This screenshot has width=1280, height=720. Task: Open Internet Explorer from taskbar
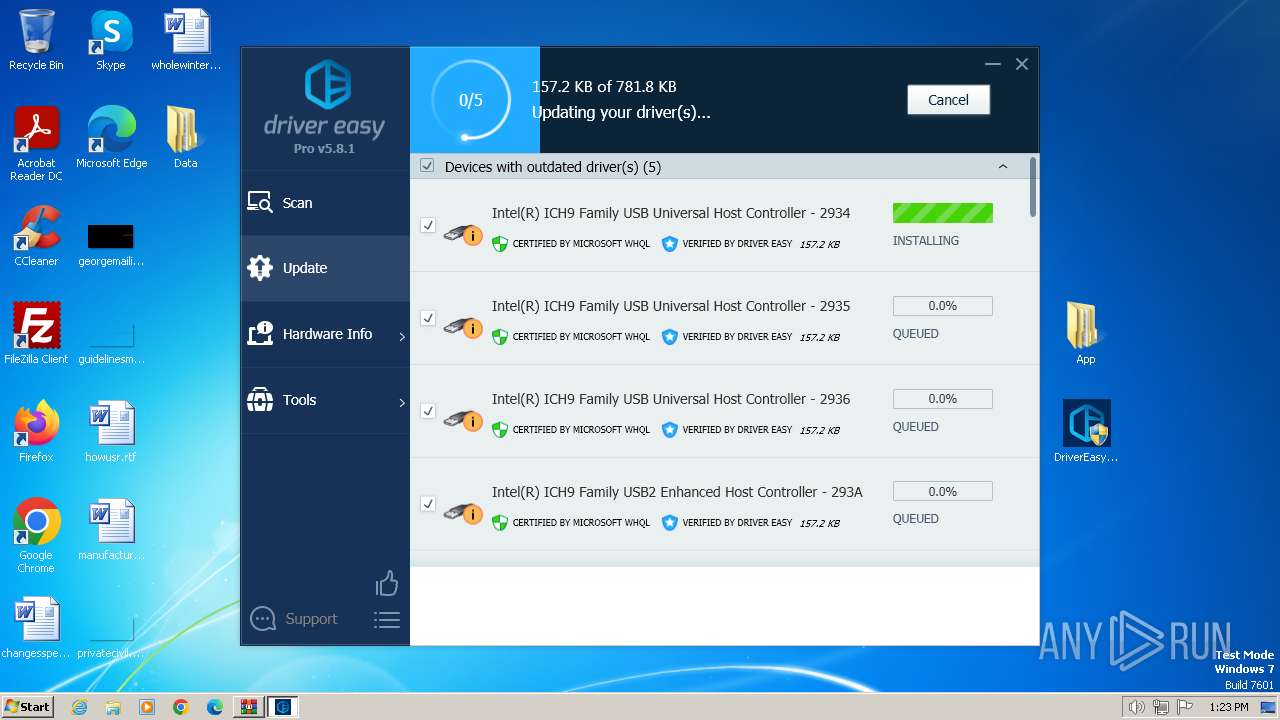coord(79,707)
